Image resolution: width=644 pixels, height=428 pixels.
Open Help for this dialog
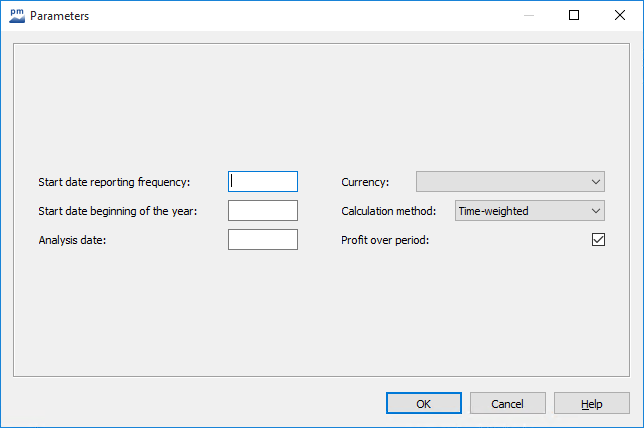pos(592,403)
